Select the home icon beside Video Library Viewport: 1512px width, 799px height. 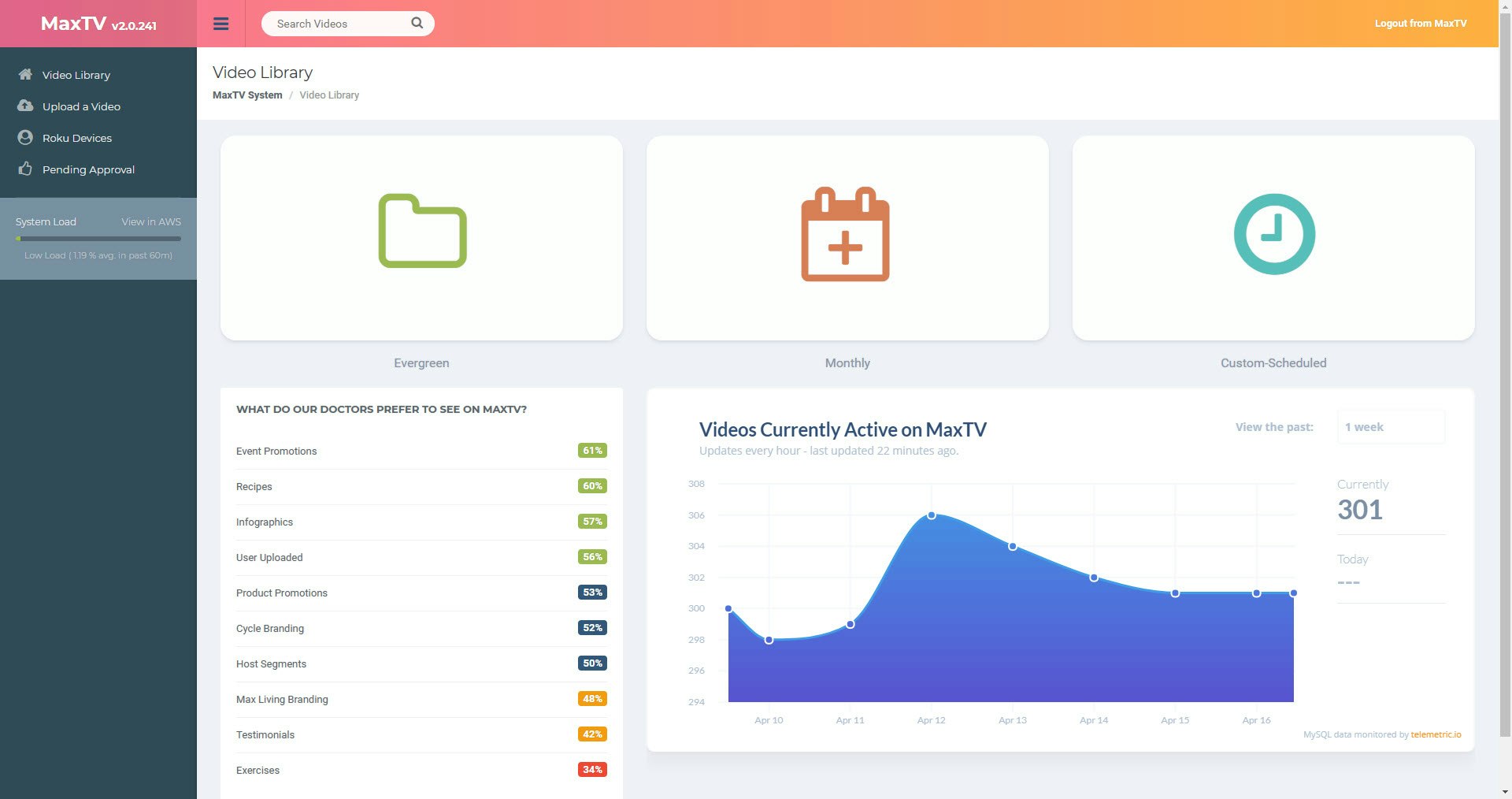24,74
